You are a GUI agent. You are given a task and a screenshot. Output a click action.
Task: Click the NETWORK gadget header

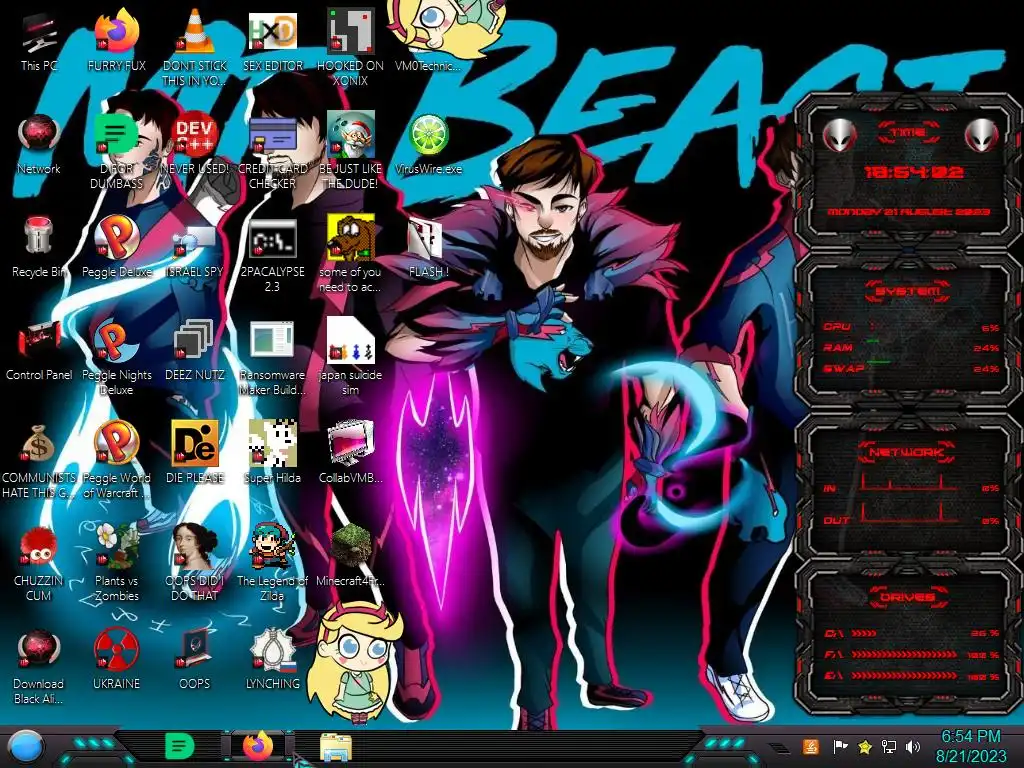tap(908, 452)
